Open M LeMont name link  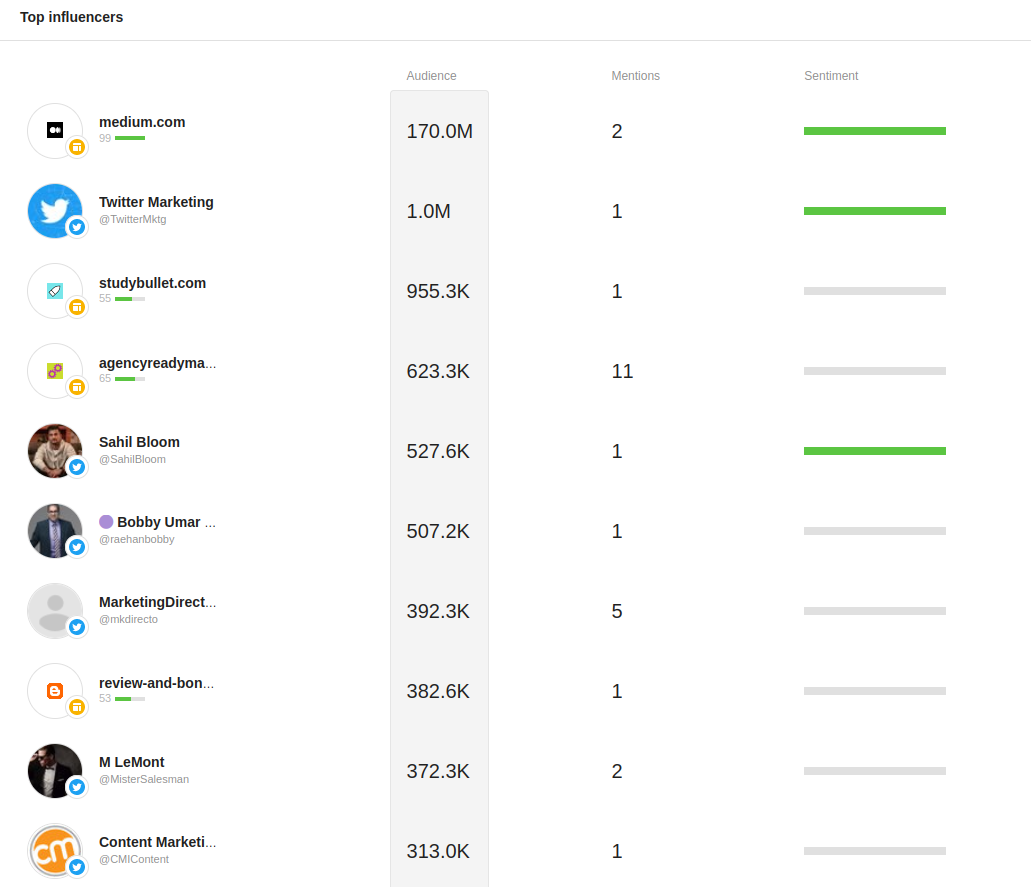click(132, 762)
